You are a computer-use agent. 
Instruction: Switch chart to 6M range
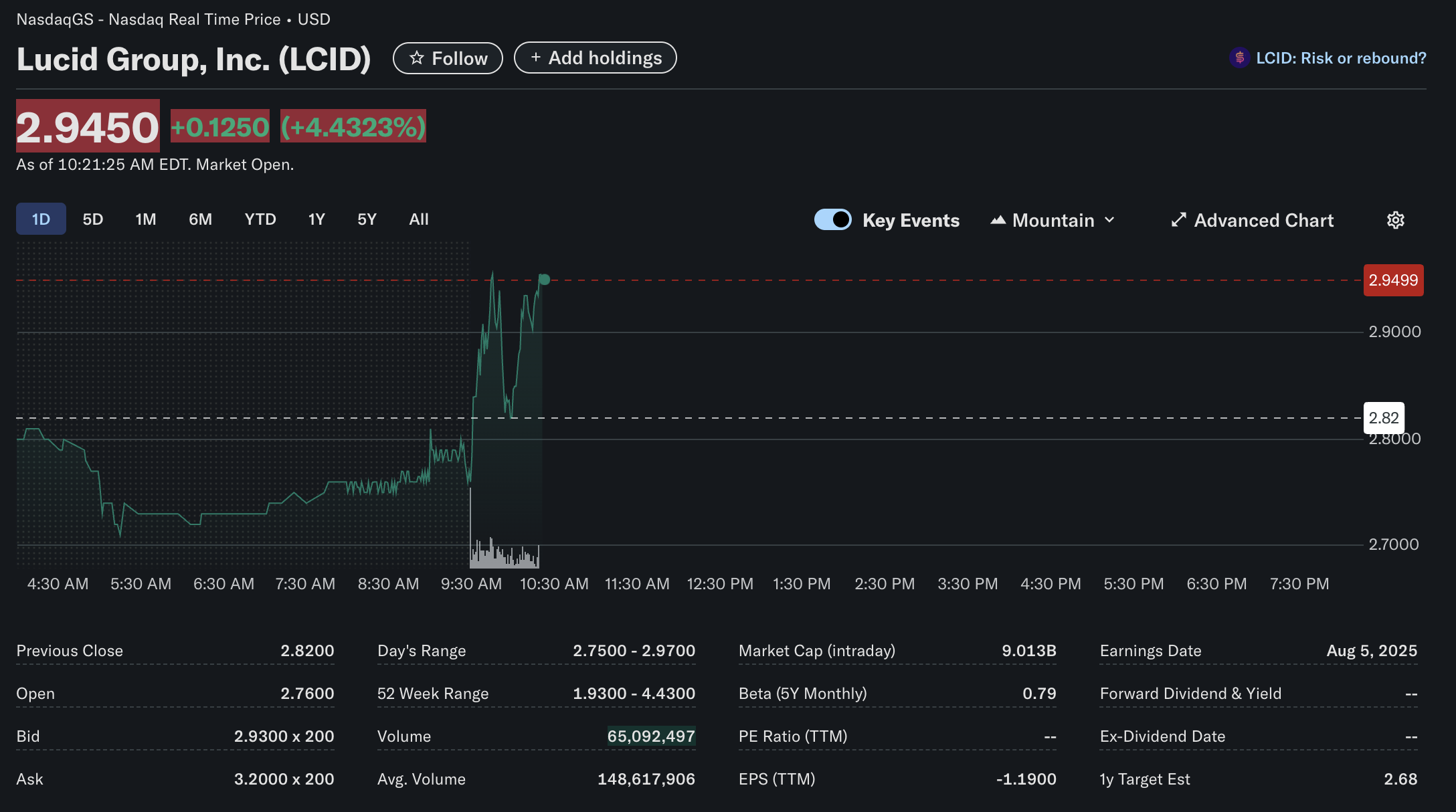[x=200, y=219]
